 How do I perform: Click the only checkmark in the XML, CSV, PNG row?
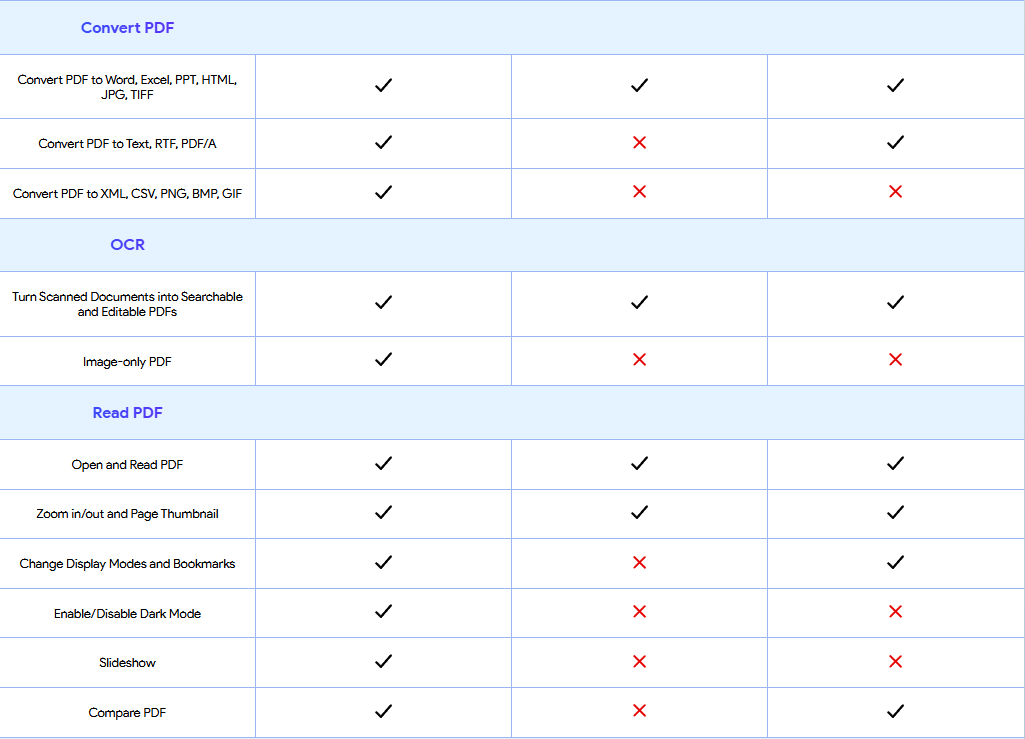point(384,192)
